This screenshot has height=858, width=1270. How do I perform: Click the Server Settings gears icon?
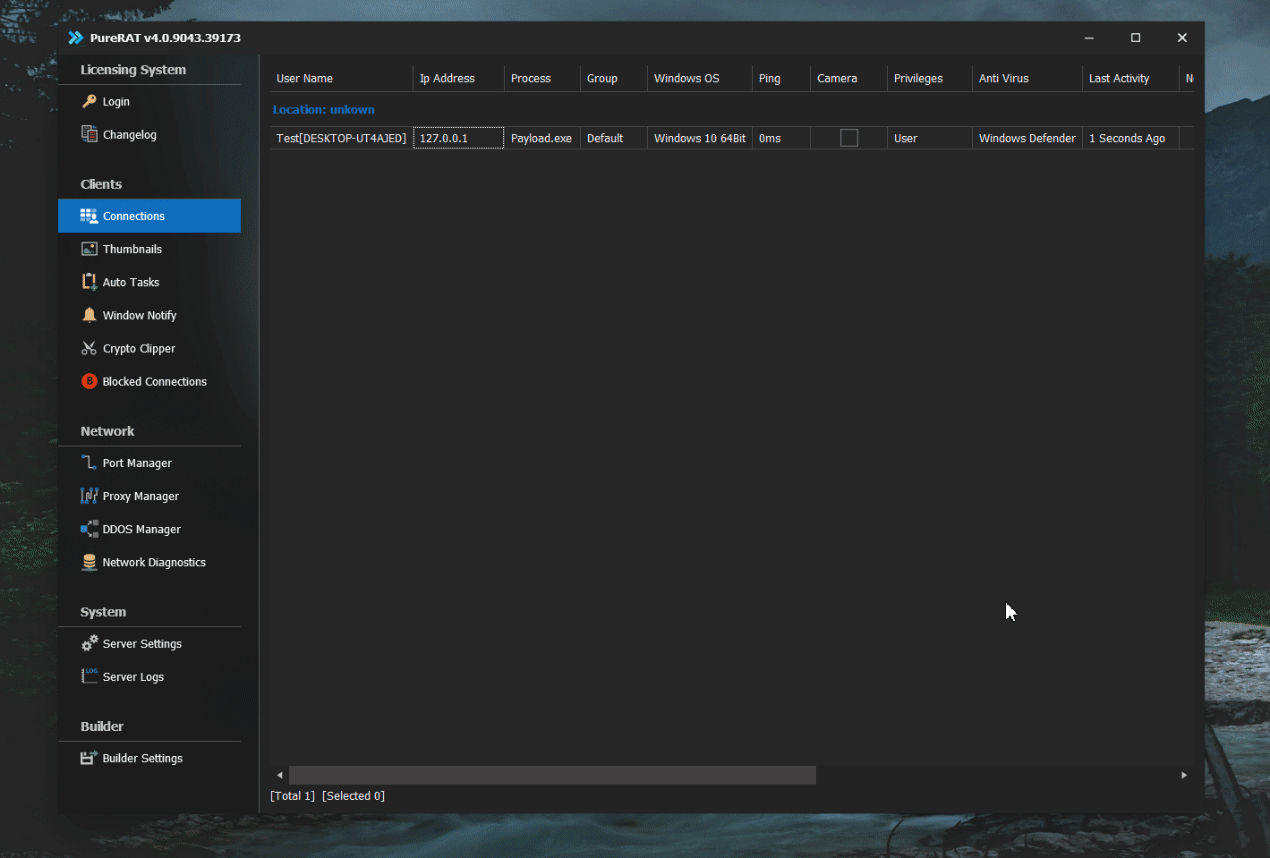click(89, 644)
